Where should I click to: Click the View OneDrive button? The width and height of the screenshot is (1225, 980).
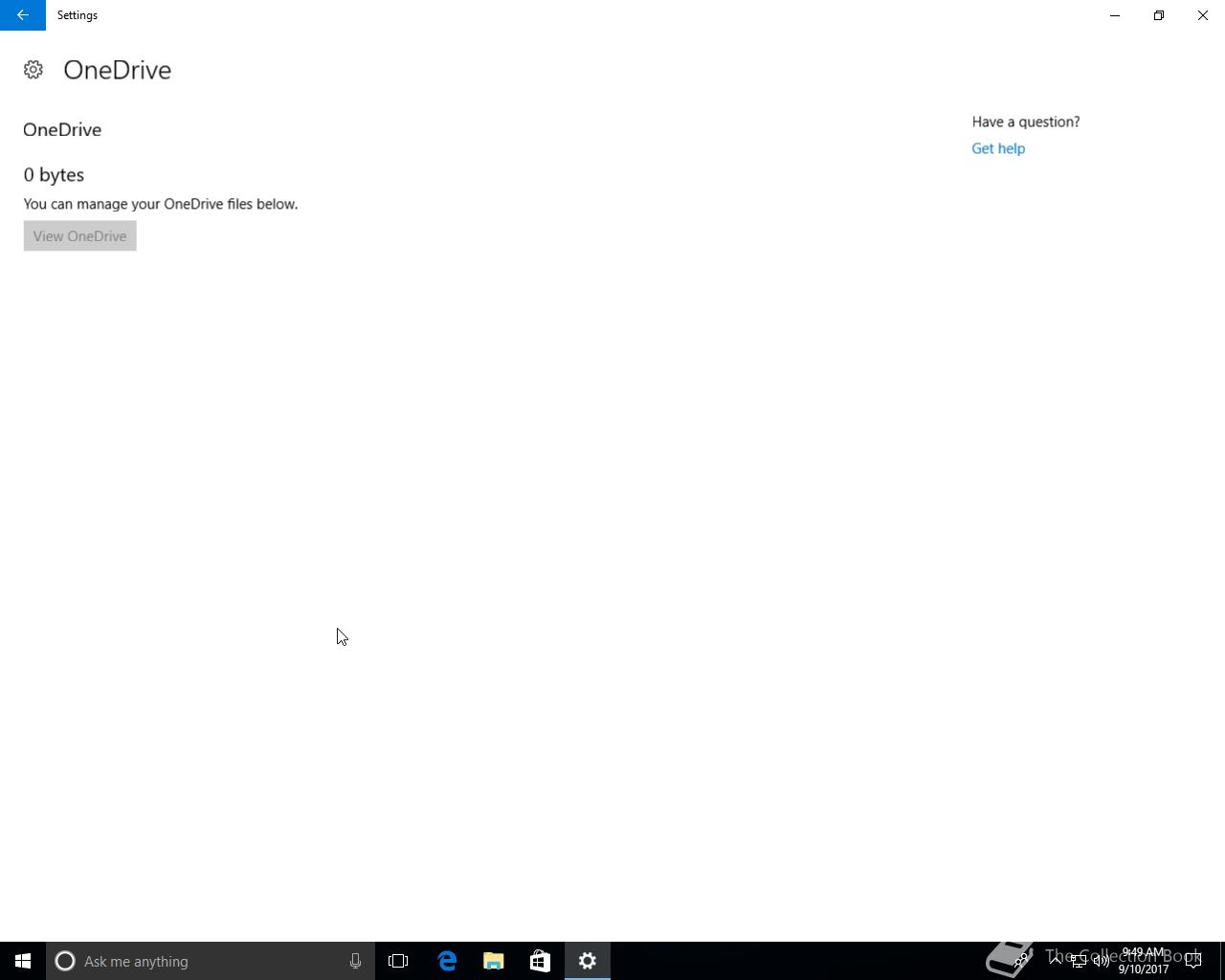79,236
